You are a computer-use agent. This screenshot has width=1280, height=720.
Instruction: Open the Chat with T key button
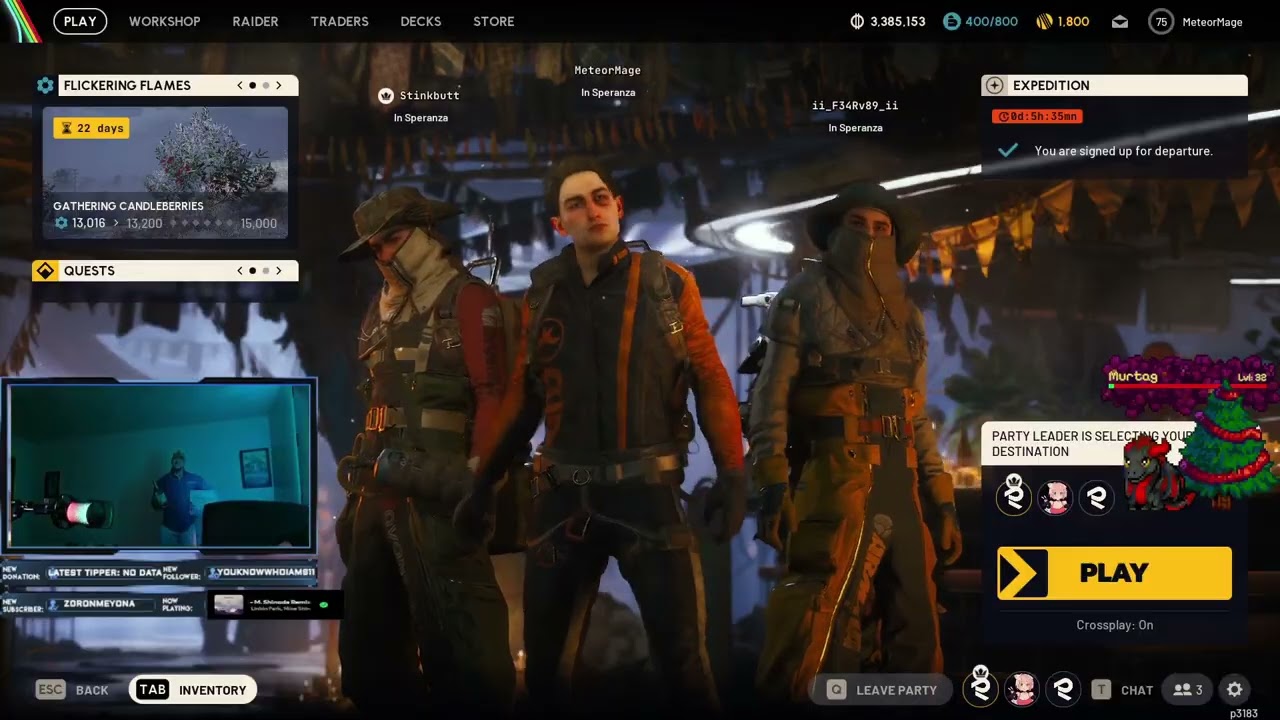tap(1122, 690)
